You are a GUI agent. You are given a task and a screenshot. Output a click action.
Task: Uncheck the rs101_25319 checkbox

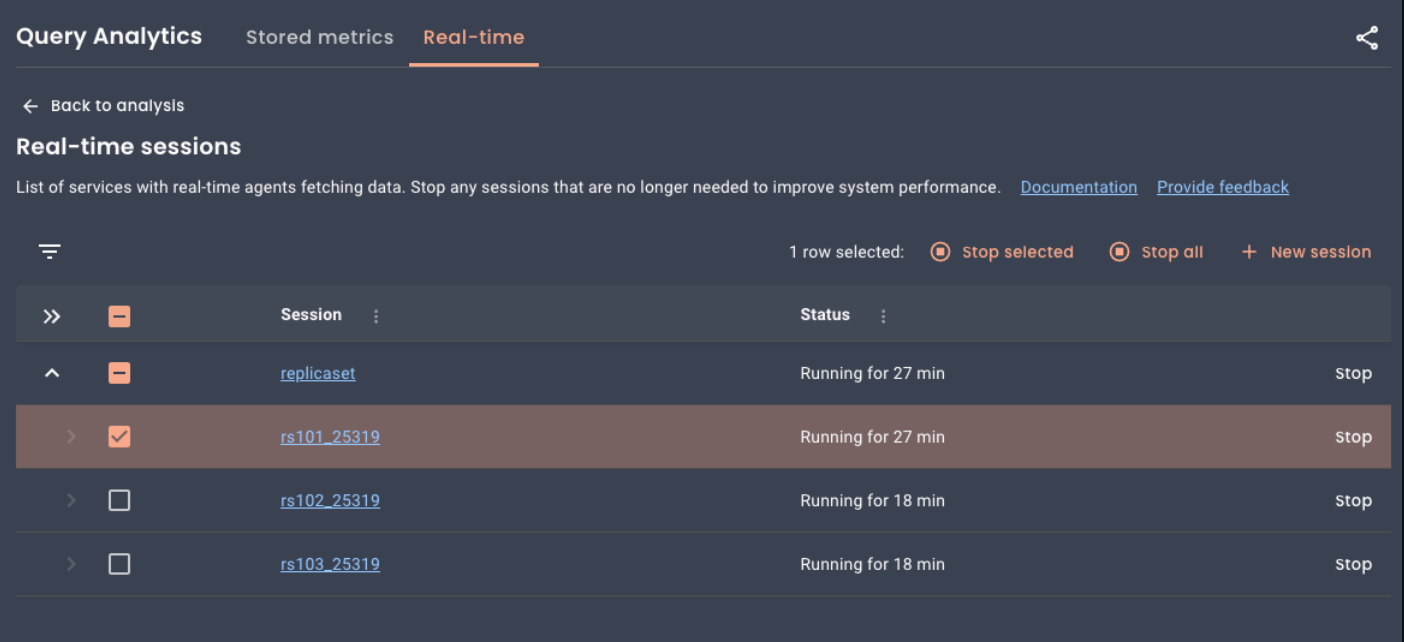(x=119, y=437)
